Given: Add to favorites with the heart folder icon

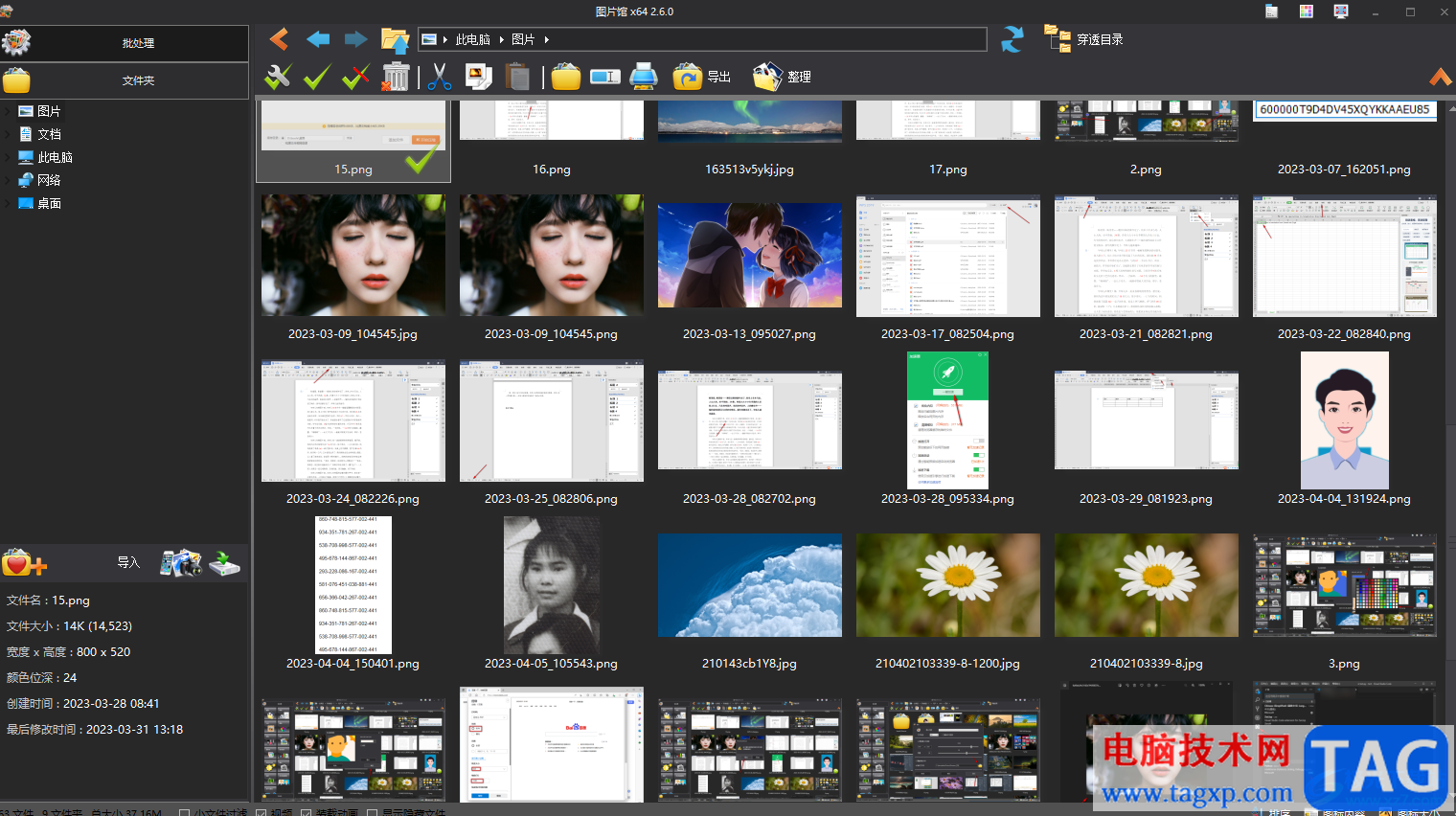Looking at the screenshot, I should (x=24, y=563).
